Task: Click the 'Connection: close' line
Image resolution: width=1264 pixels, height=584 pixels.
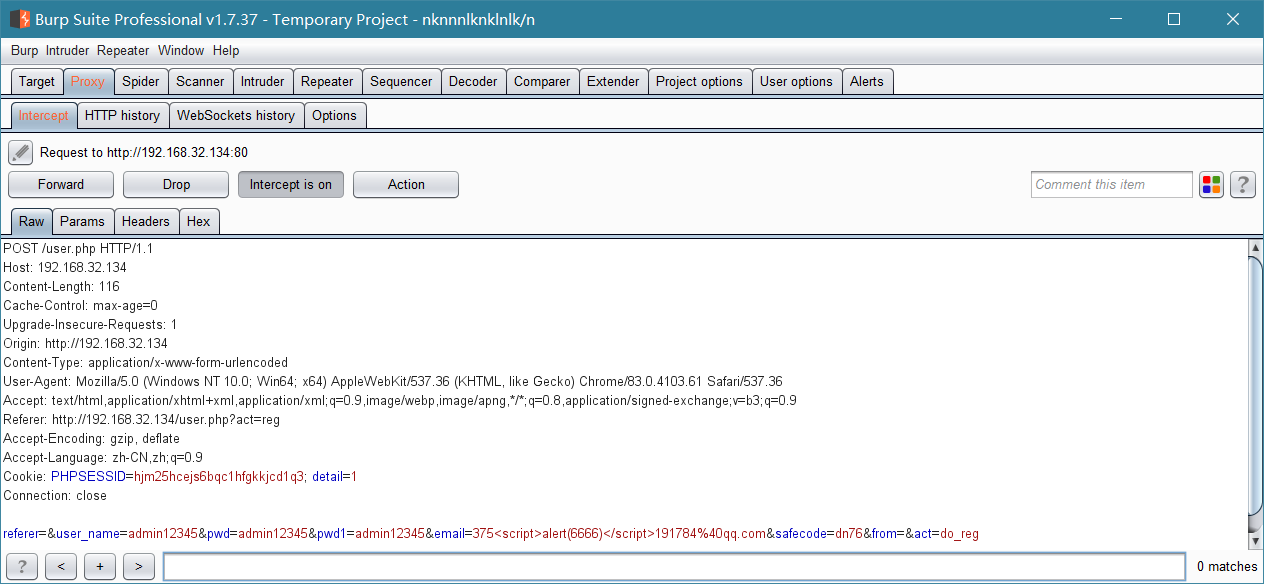Action: tap(55, 495)
